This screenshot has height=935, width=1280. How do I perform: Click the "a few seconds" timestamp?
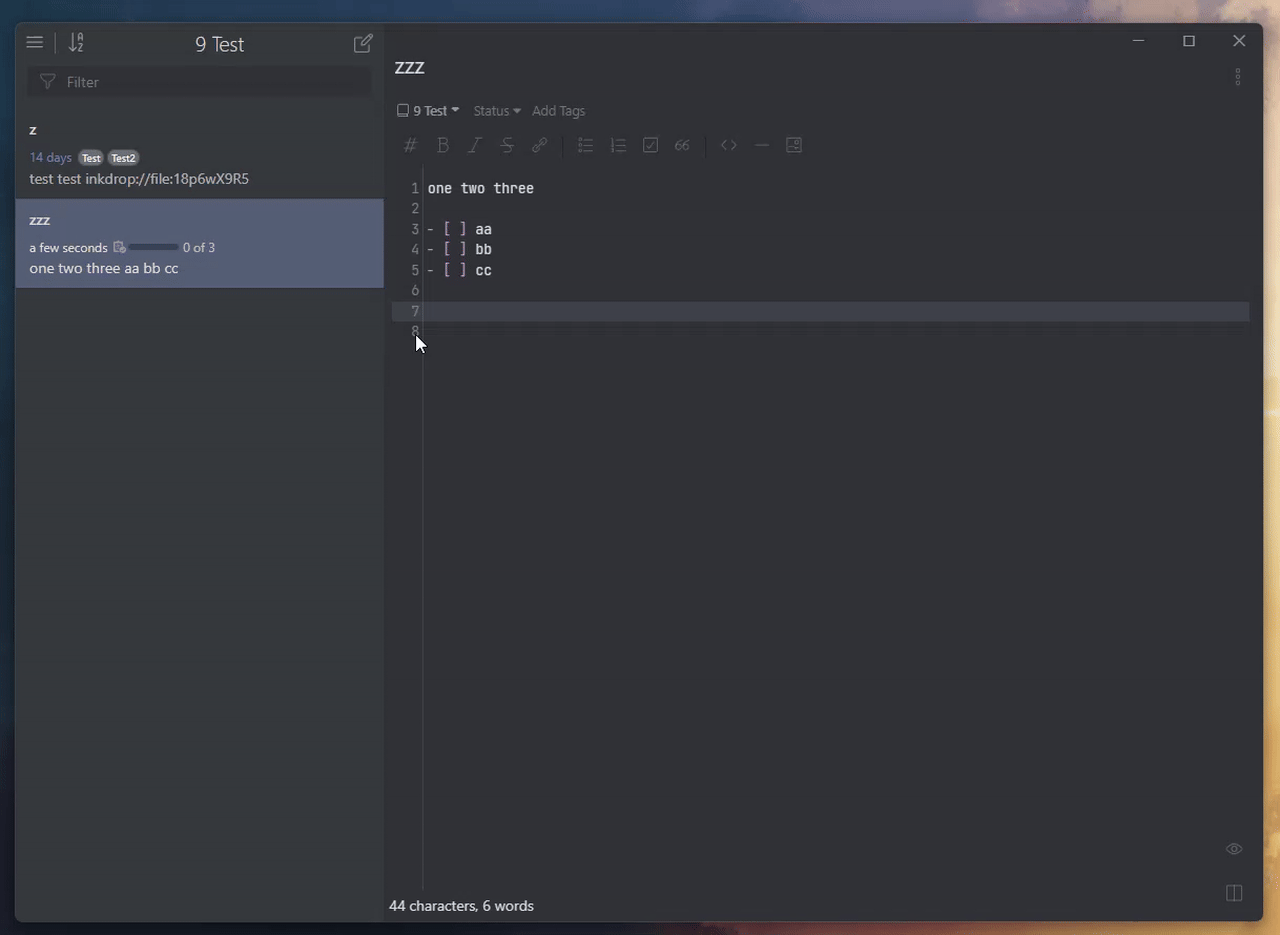pos(68,247)
